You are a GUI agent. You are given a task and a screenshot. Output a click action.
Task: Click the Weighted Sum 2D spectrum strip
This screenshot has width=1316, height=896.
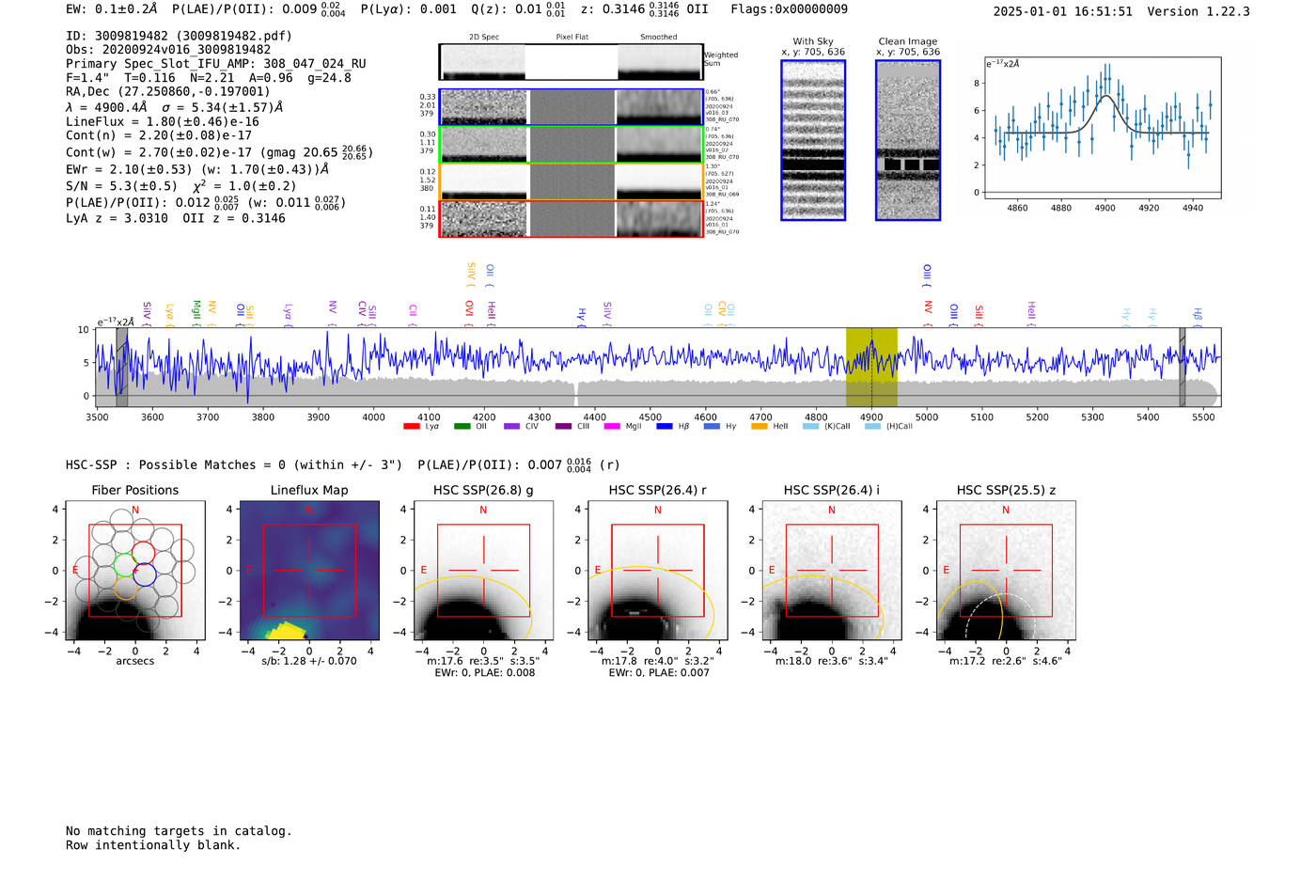click(571, 62)
